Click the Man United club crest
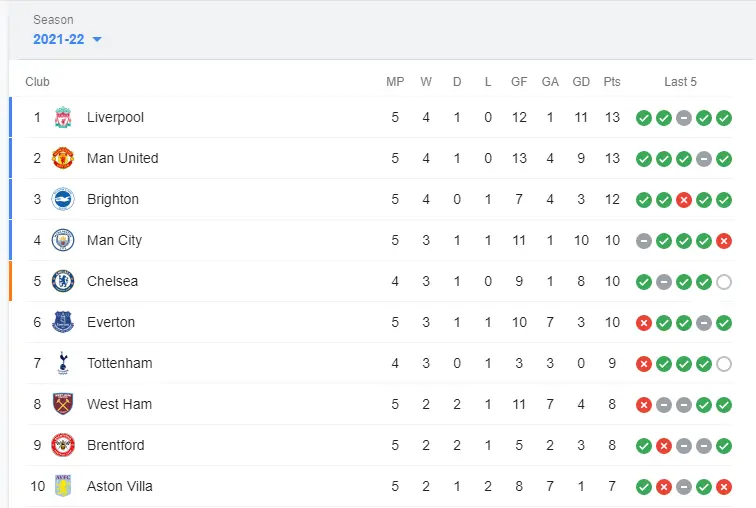 [x=63, y=158]
